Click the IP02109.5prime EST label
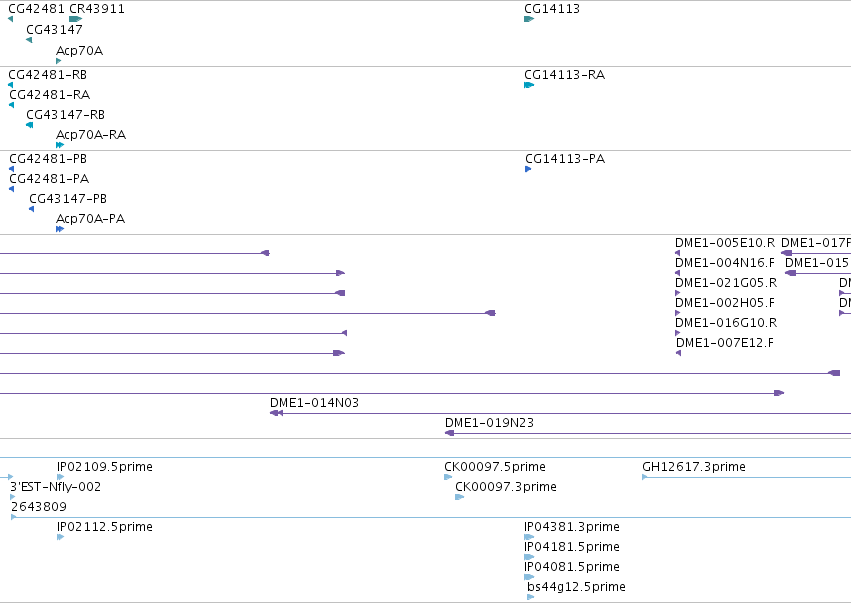Screen dimensions: 851x603 pos(105,467)
